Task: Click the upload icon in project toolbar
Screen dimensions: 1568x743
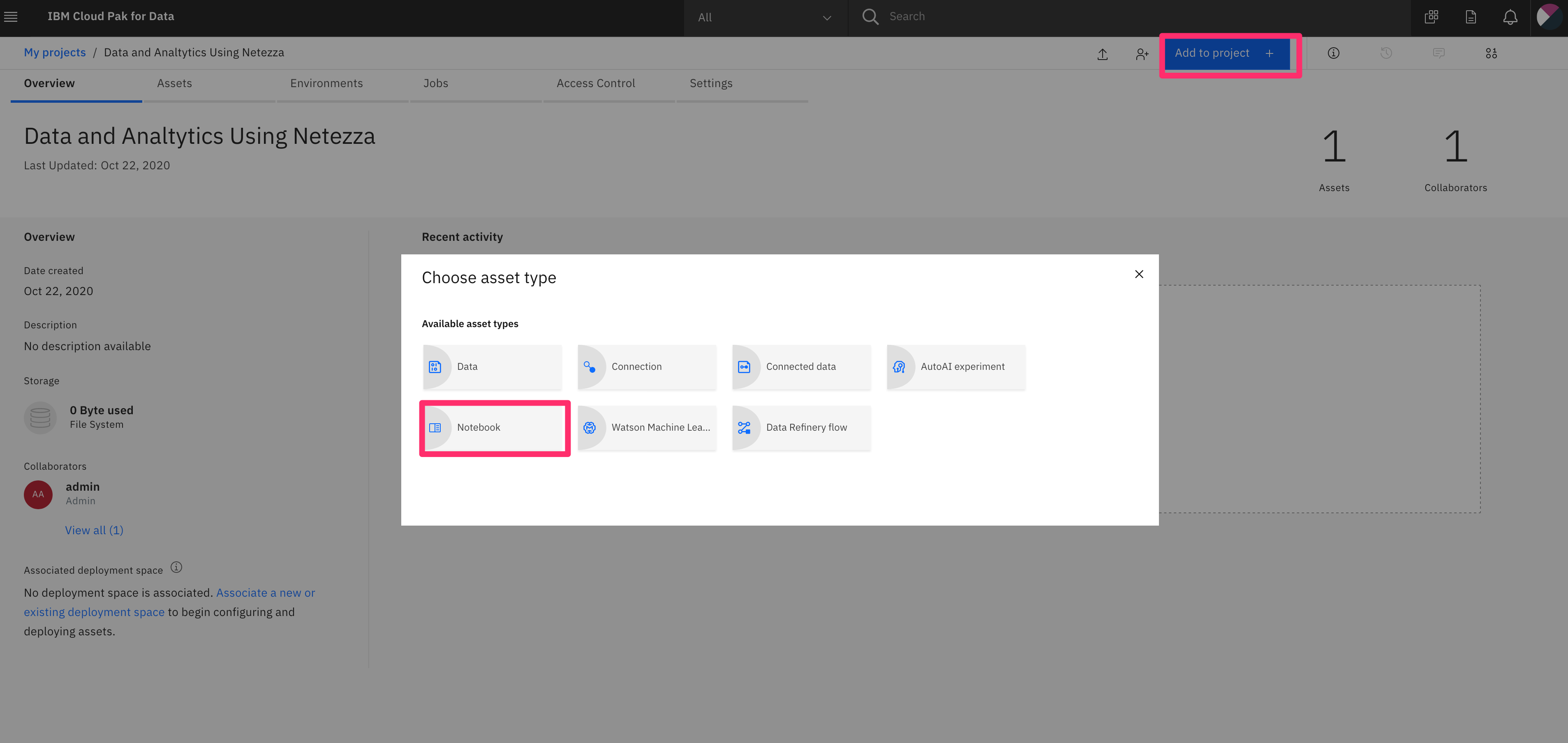Action: pos(1102,54)
